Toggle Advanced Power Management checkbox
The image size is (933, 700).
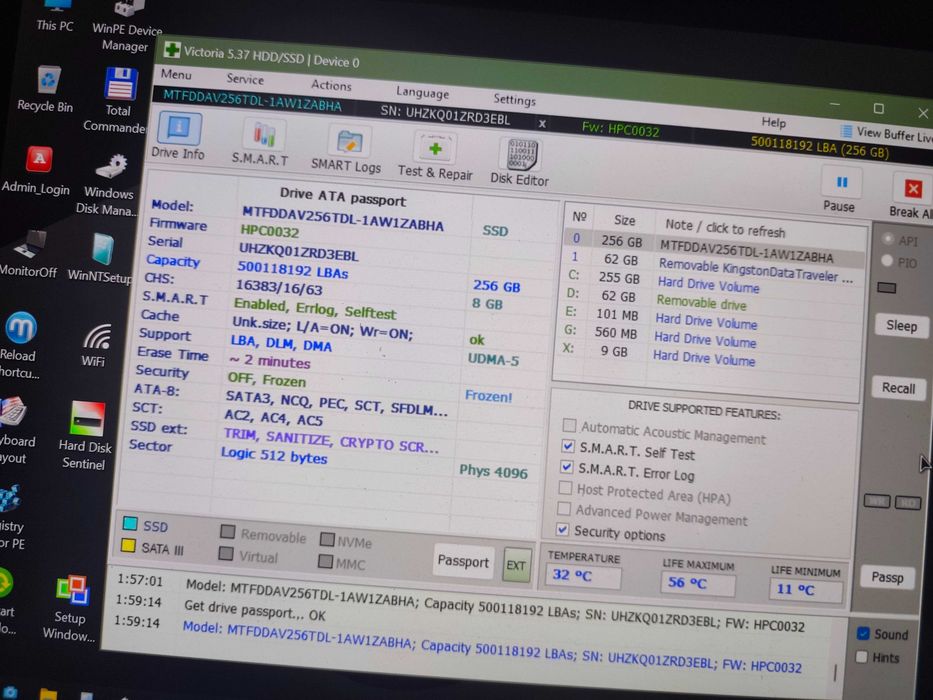coord(563,509)
